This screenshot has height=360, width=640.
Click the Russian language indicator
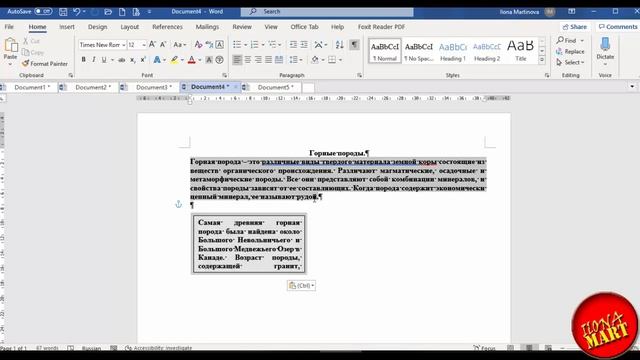[x=91, y=348]
